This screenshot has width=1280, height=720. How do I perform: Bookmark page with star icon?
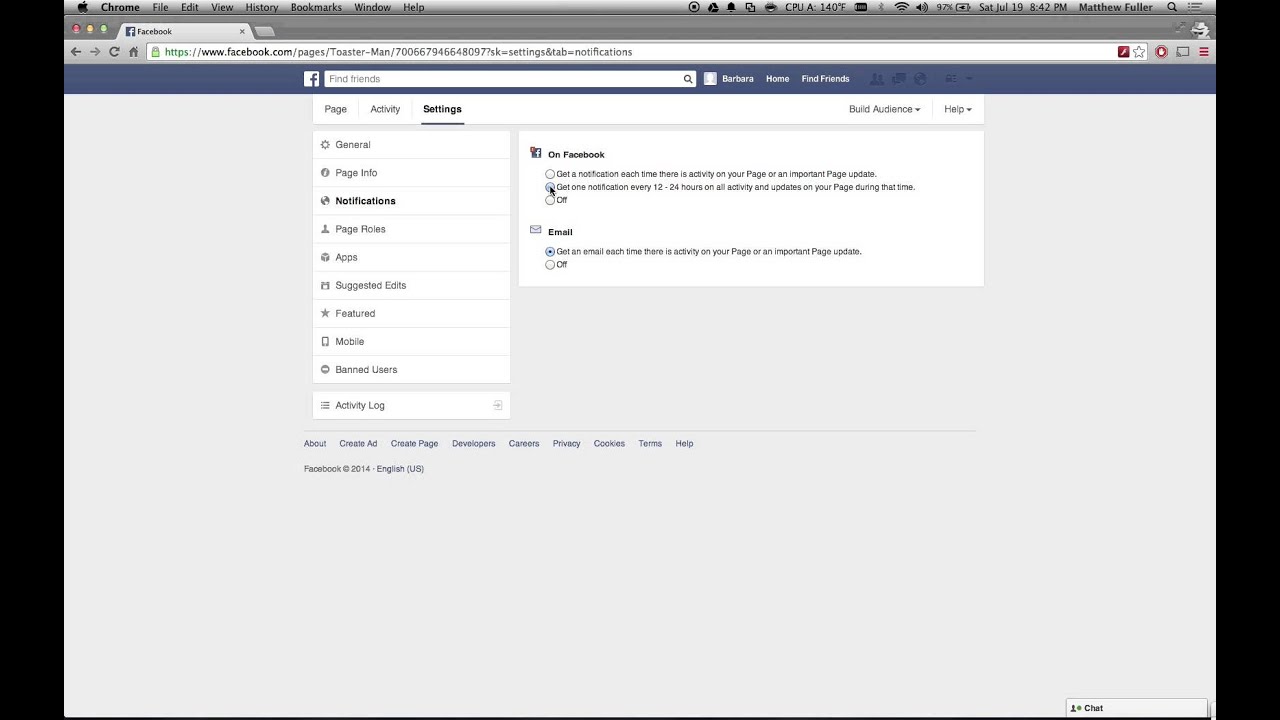[x=1139, y=52]
